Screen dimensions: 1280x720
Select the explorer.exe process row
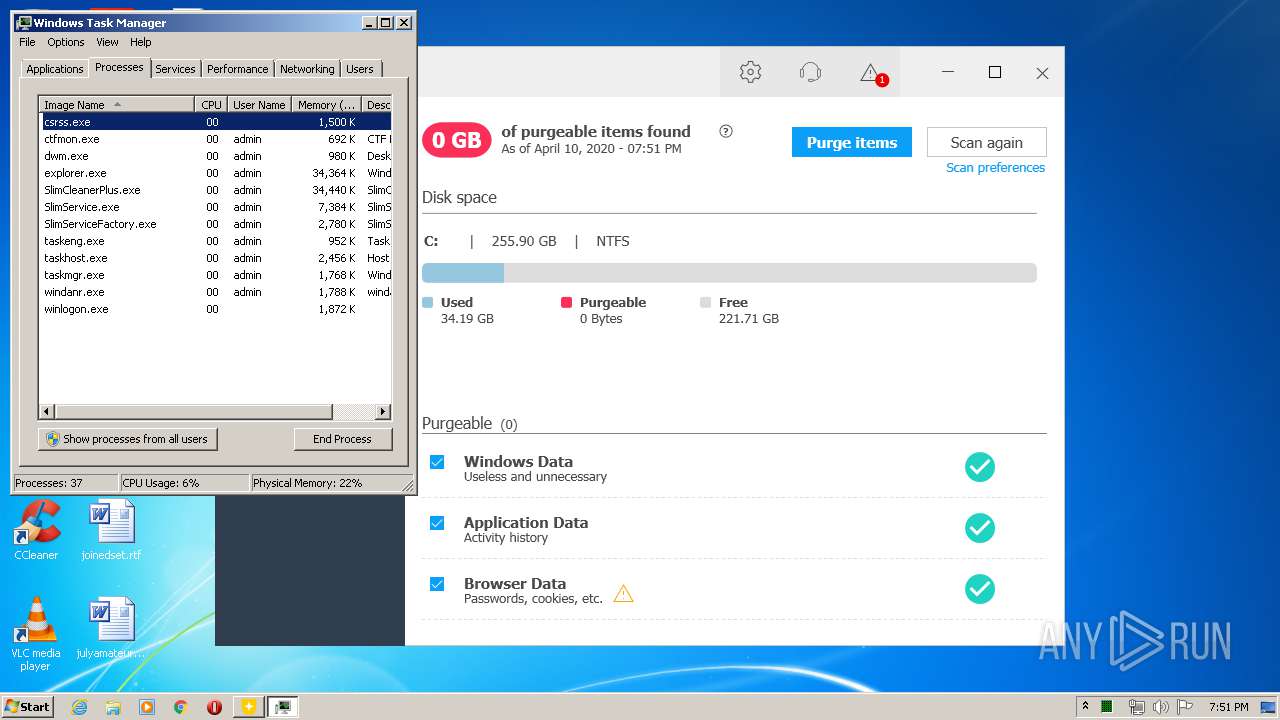point(214,173)
